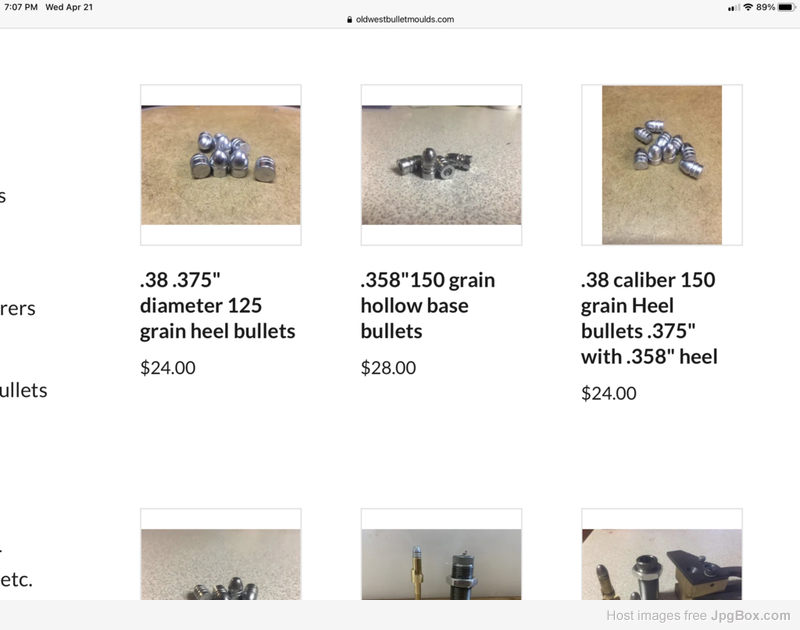Open the .38 .375" 125 grain heel bullets thumbnail

click(x=221, y=165)
